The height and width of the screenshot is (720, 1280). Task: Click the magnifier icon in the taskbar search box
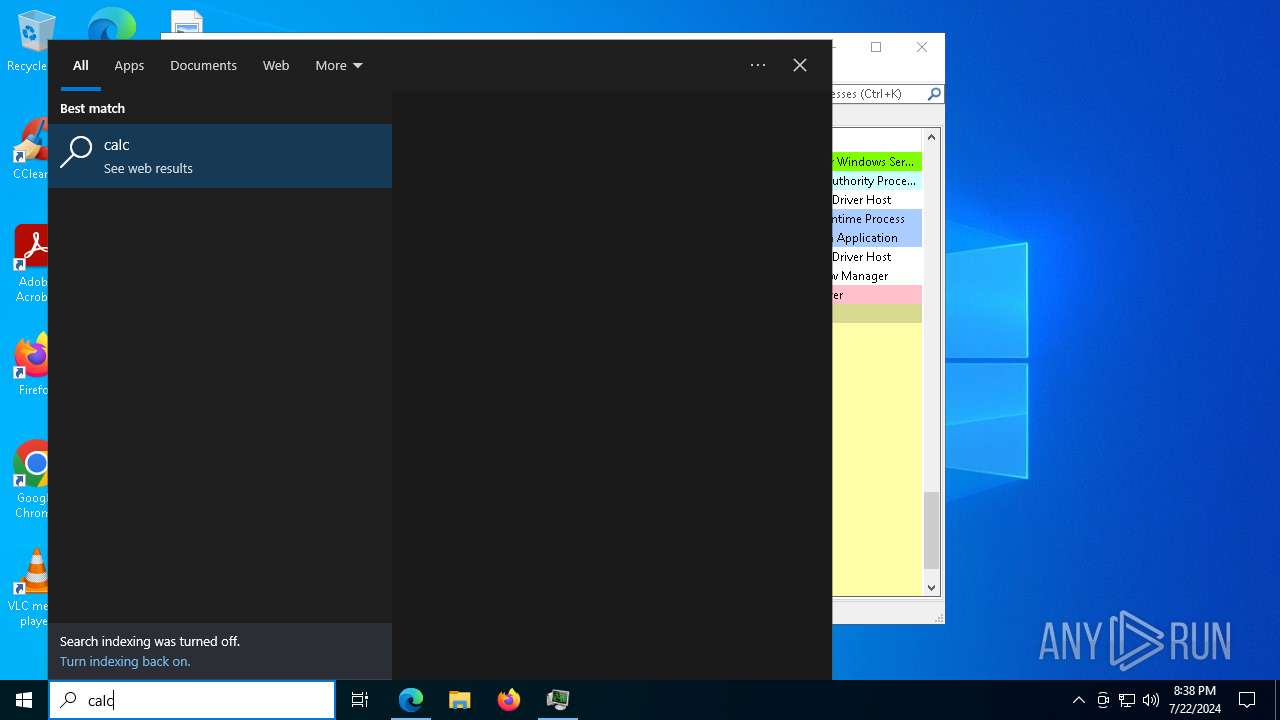69,700
